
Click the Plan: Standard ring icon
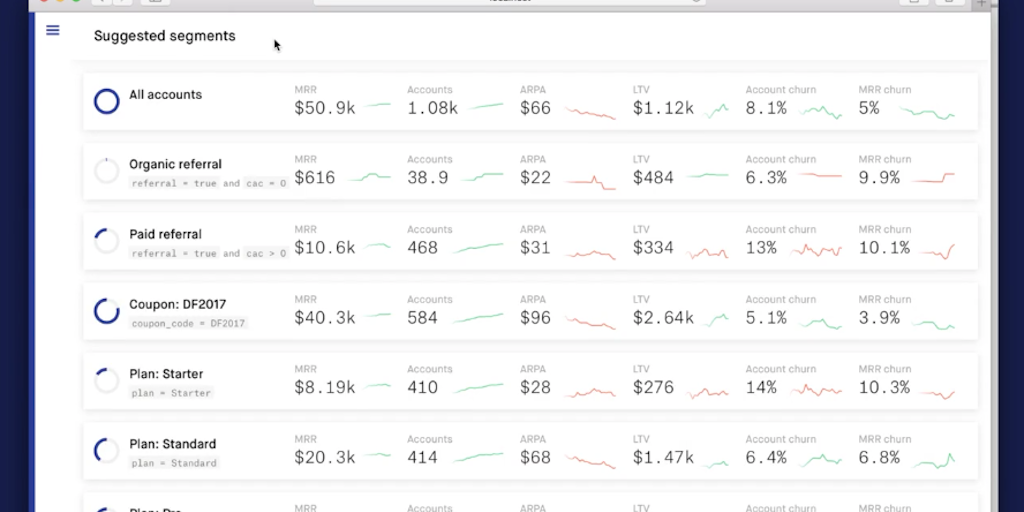tap(106, 451)
